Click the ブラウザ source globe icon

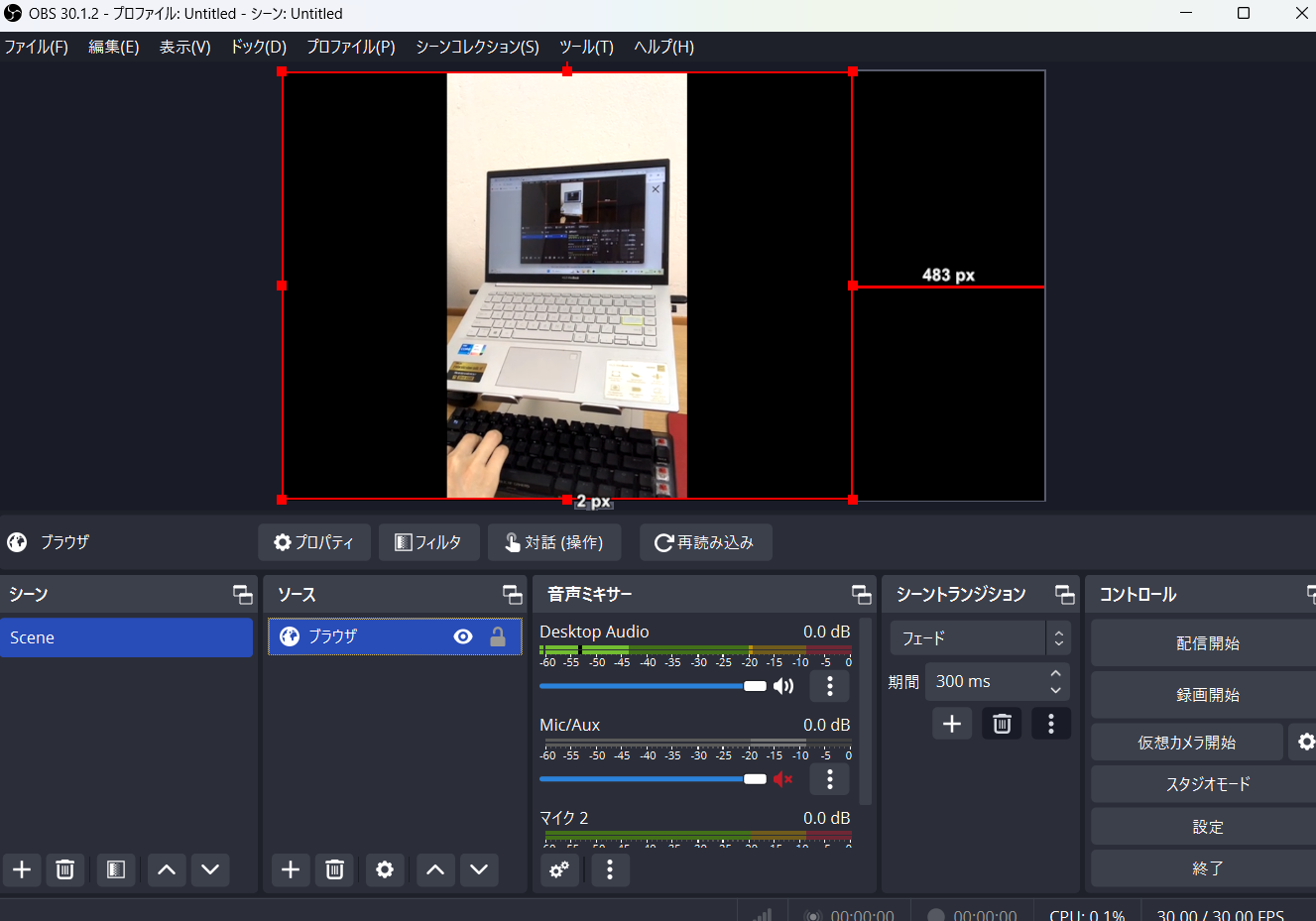point(290,636)
